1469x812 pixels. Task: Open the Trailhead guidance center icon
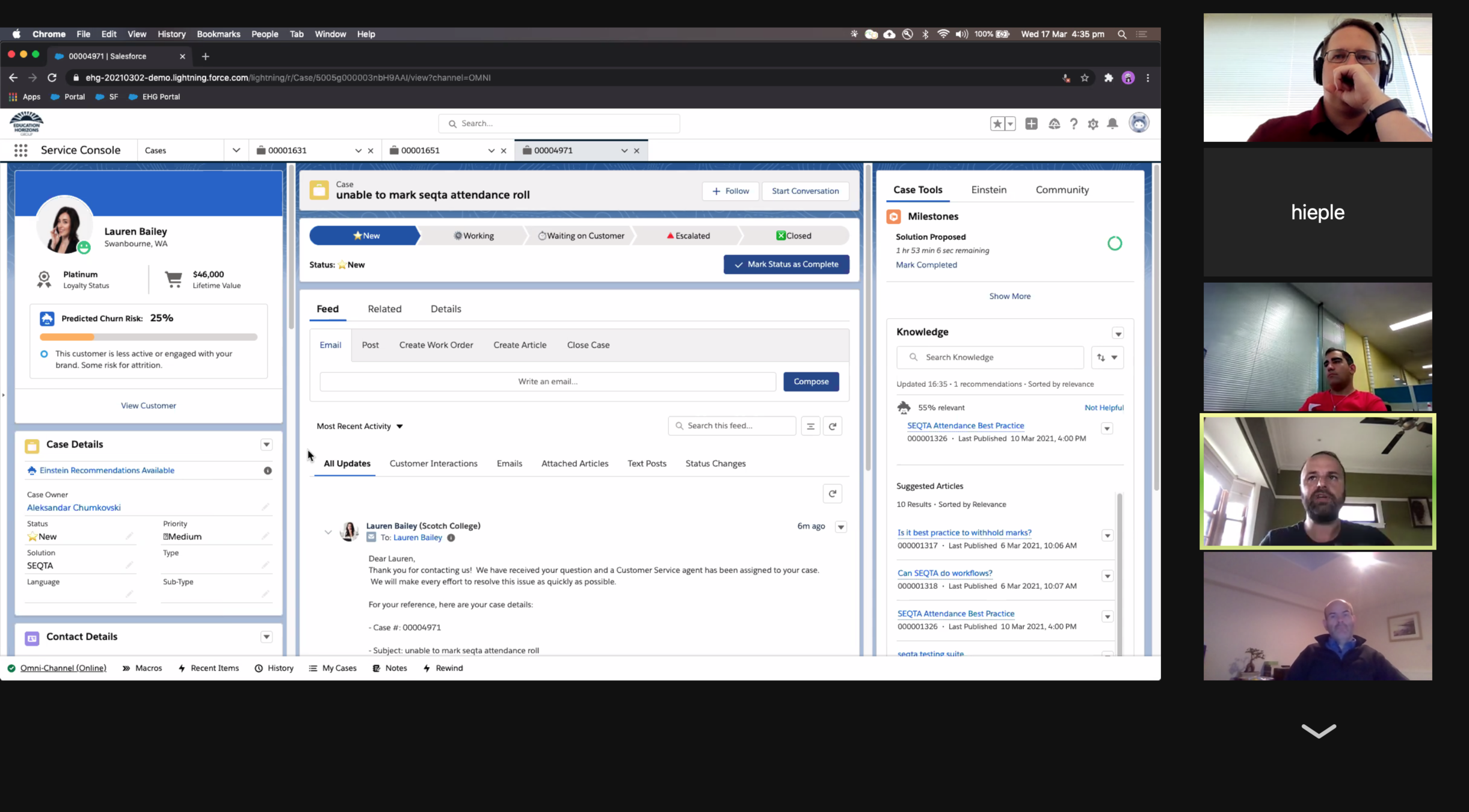(1054, 123)
